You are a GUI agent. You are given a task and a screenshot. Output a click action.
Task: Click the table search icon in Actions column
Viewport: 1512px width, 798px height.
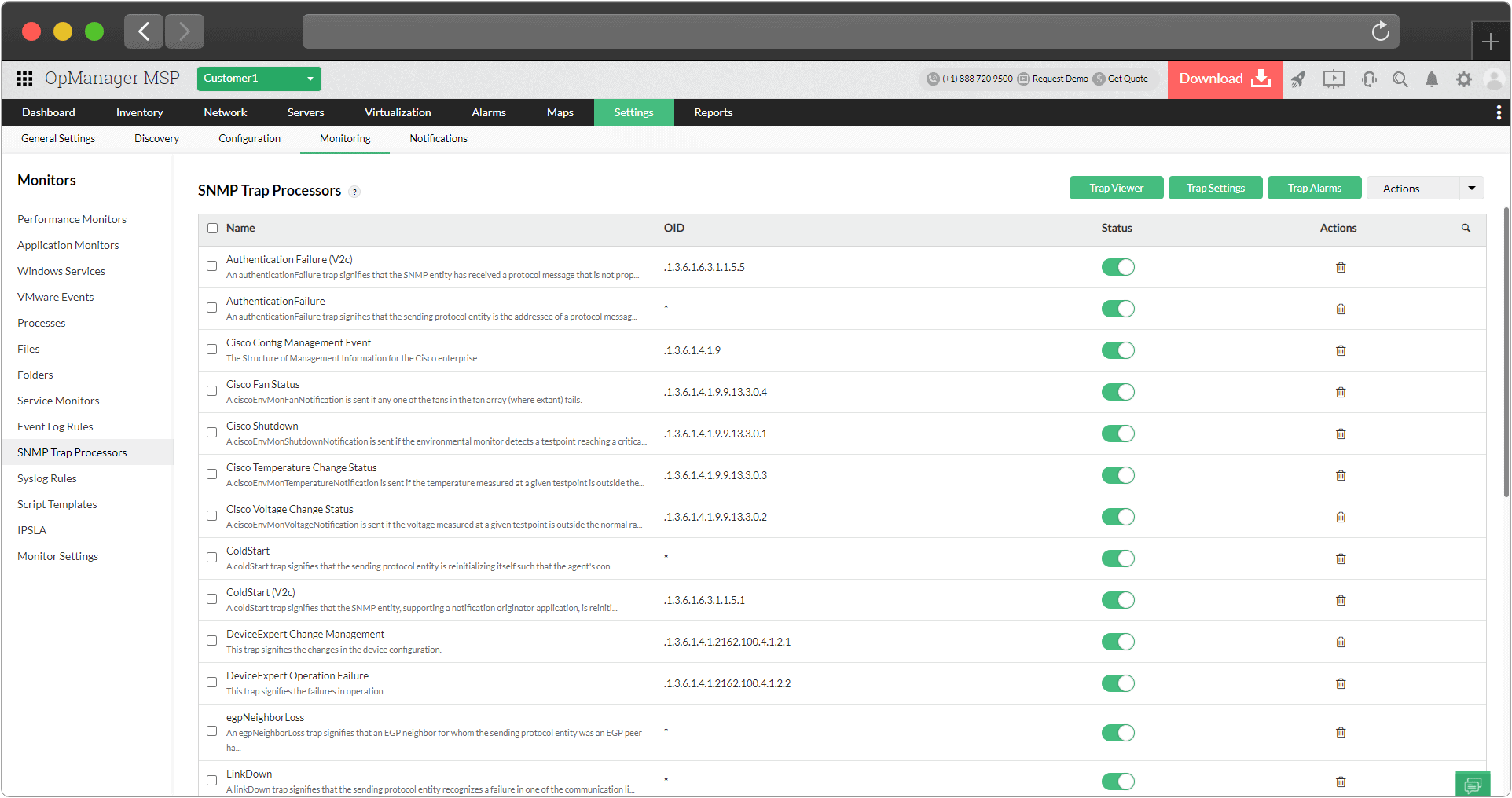1466,228
